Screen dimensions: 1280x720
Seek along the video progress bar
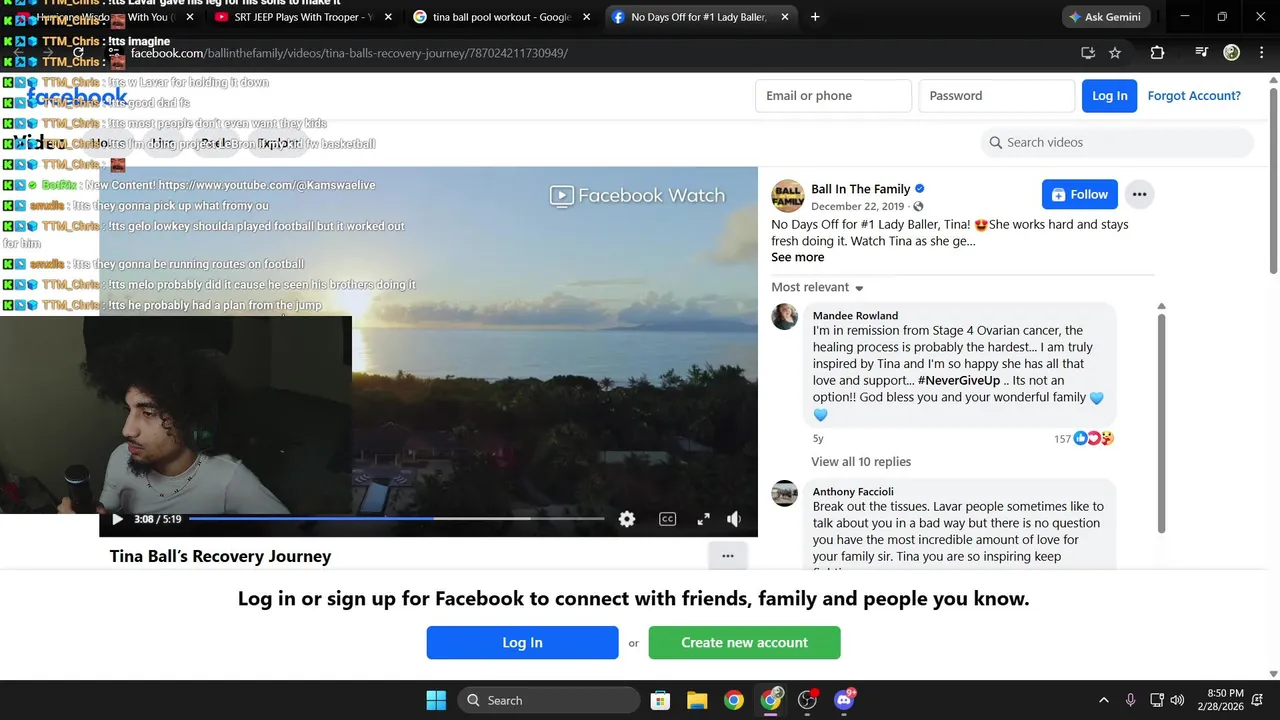pyautogui.click(x=396, y=519)
